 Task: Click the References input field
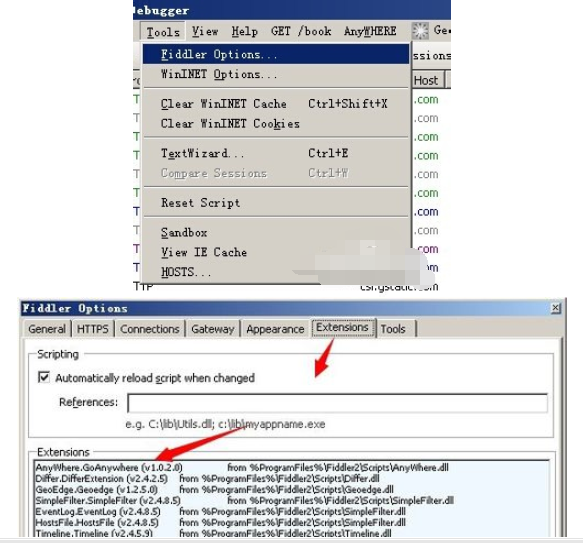tap(337, 403)
